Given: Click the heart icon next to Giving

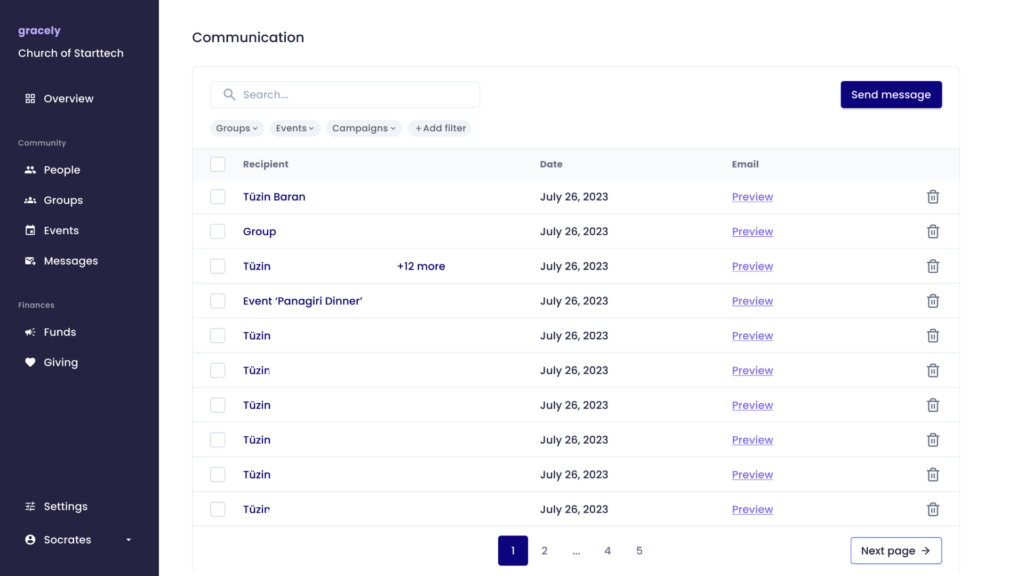Looking at the screenshot, I should tap(30, 362).
